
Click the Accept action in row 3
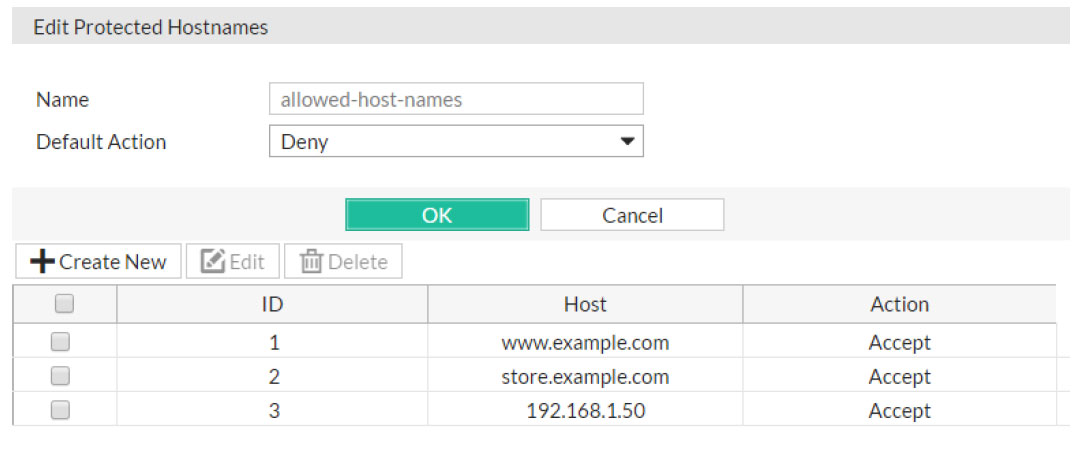pos(899,411)
